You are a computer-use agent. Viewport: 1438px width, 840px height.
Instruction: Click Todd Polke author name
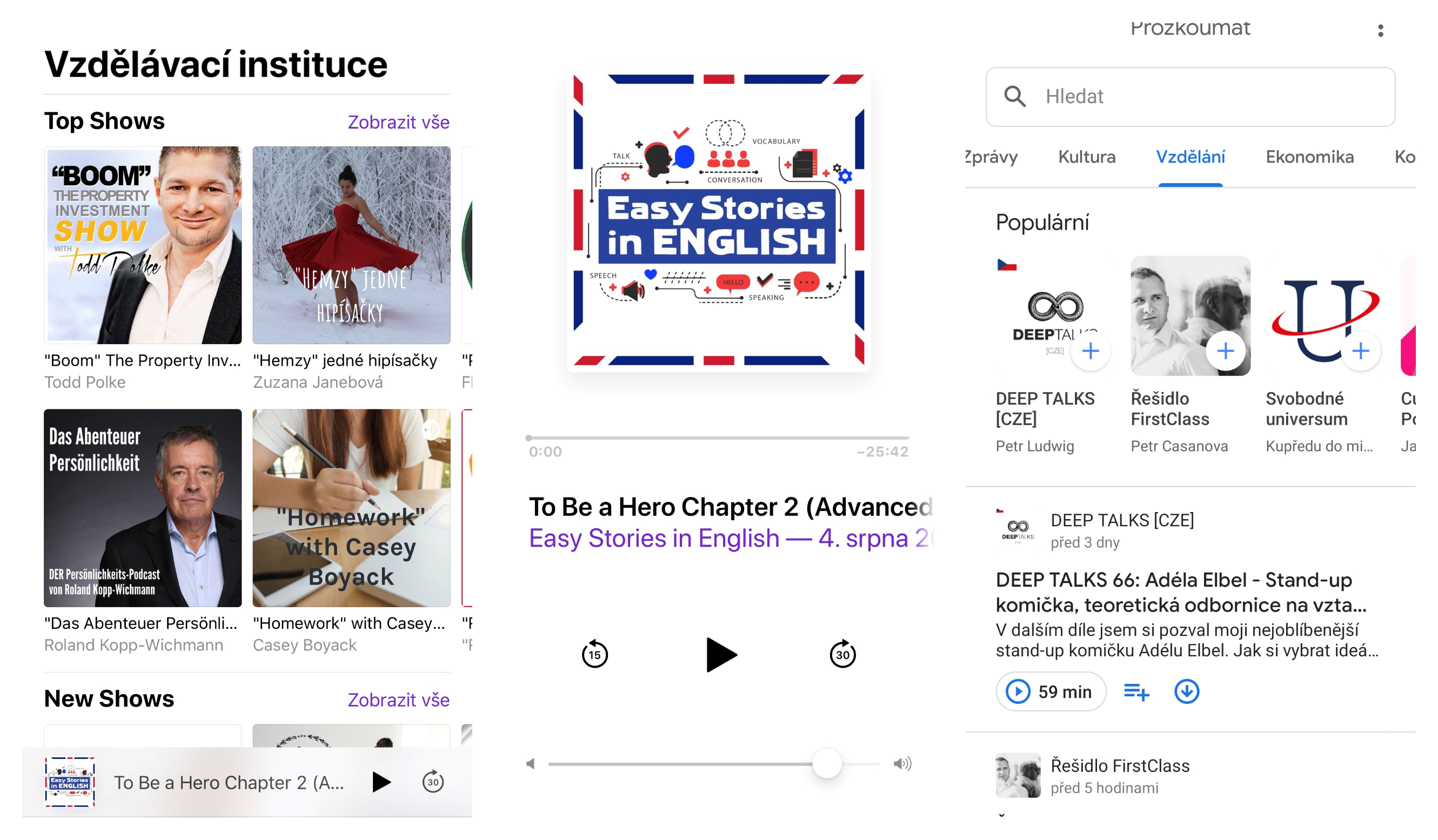pos(85,382)
